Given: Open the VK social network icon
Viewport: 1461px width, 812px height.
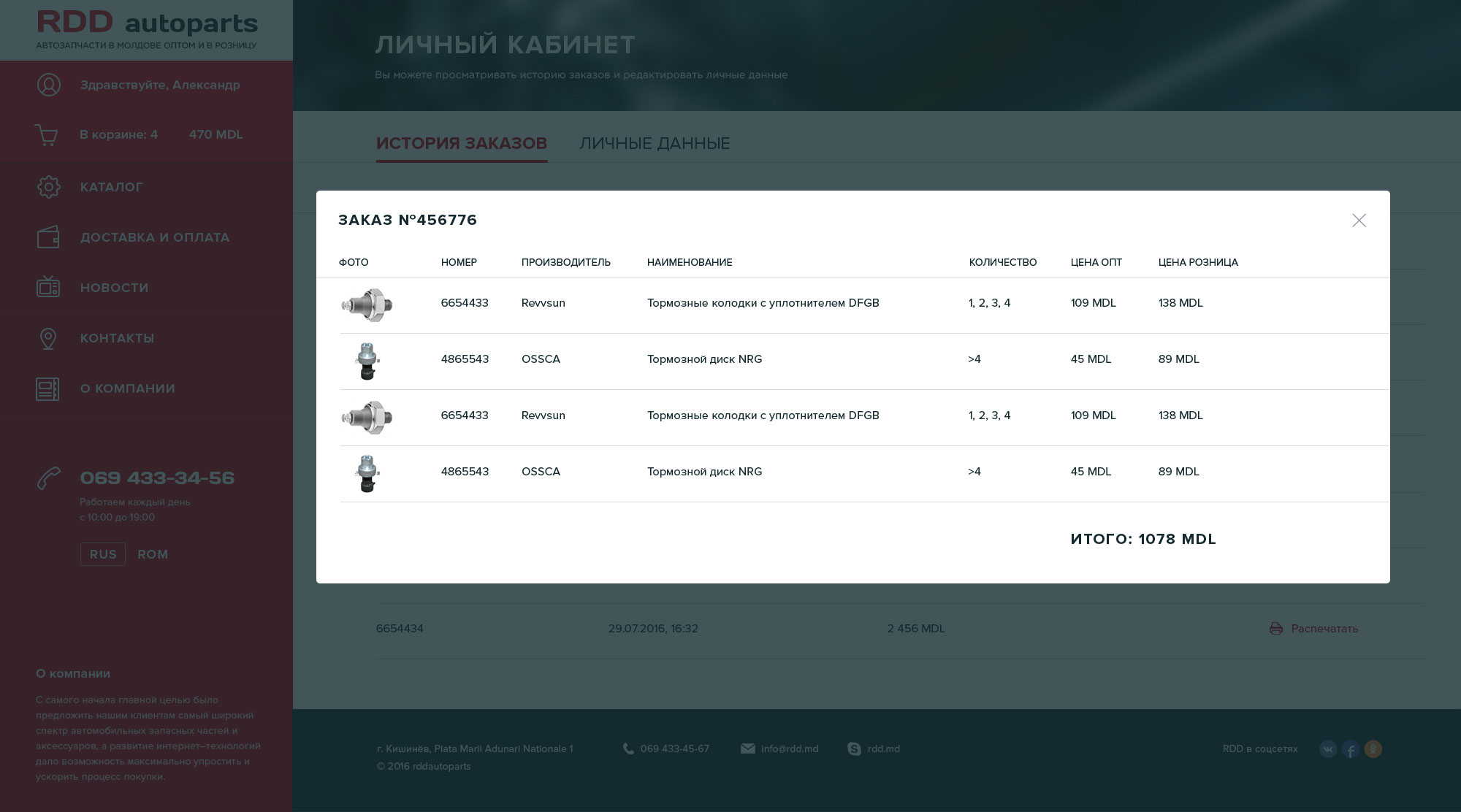Looking at the screenshot, I should [x=1328, y=749].
